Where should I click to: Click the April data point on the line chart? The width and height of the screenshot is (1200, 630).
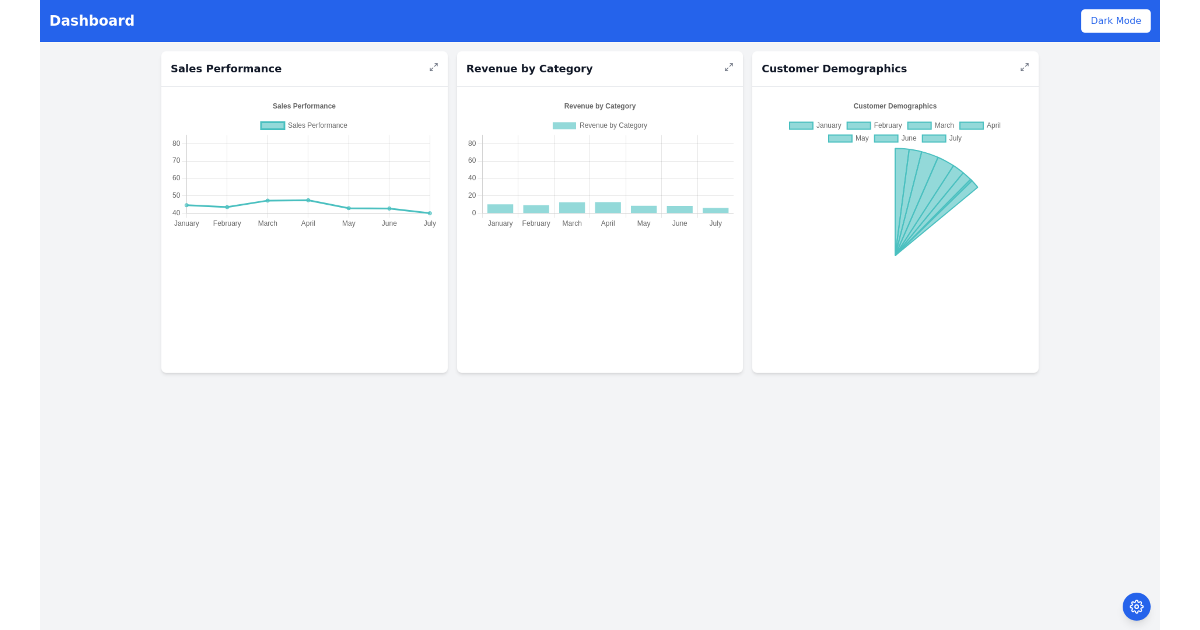click(308, 200)
